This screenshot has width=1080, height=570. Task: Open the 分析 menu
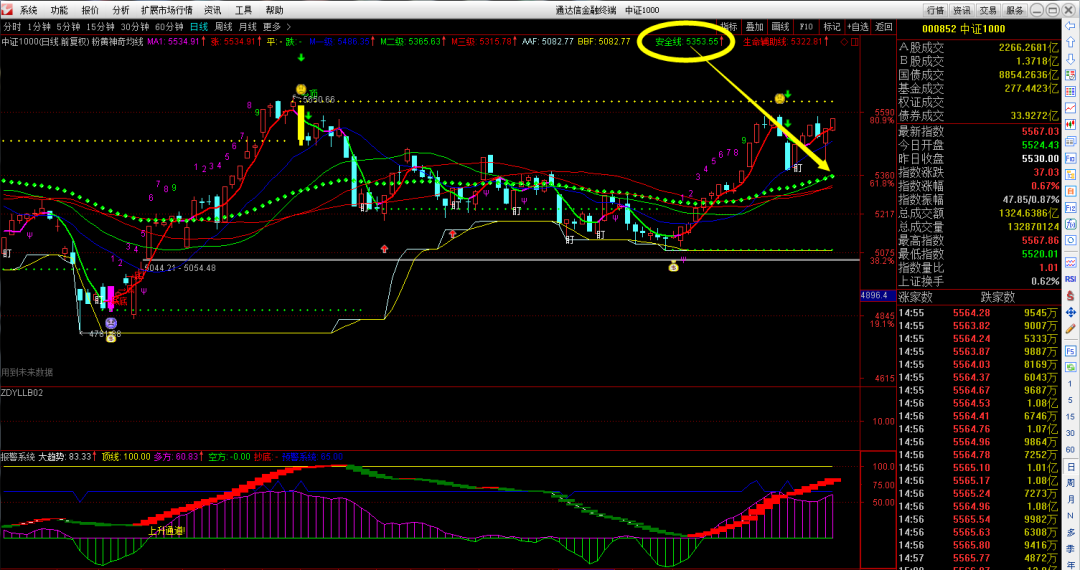[121, 10]
